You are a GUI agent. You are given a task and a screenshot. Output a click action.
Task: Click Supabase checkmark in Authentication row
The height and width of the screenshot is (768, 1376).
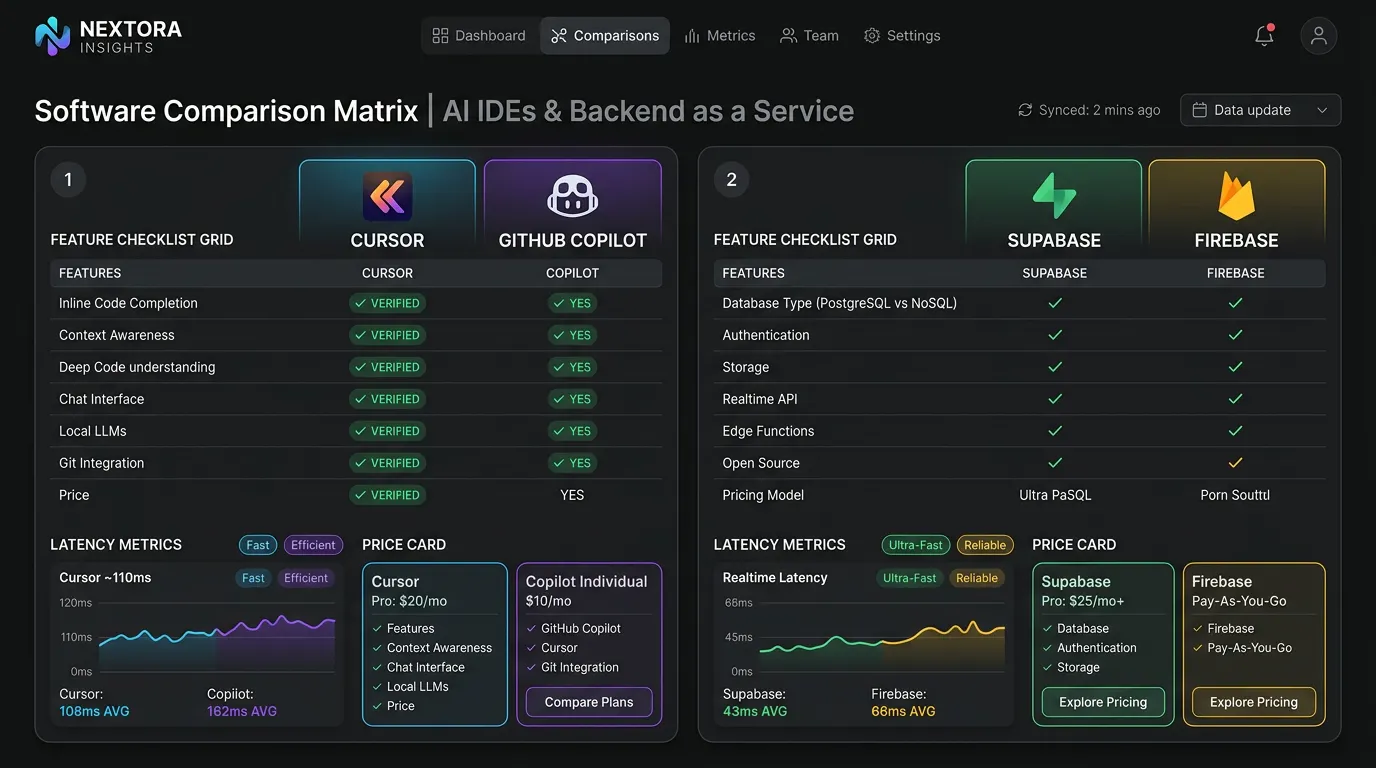tap(1055, 335)
